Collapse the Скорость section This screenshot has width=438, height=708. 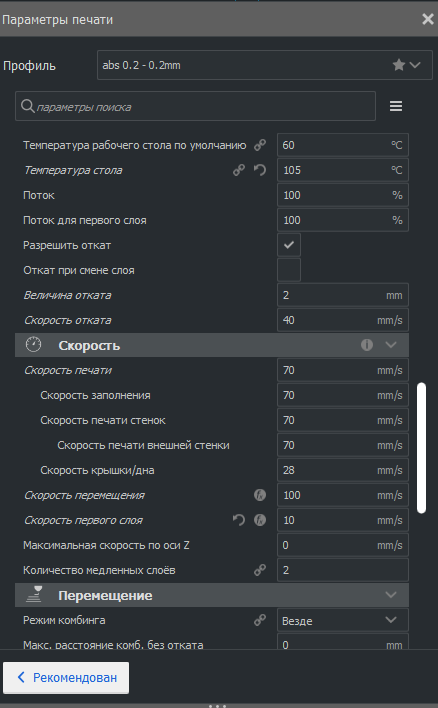[391, 345]
